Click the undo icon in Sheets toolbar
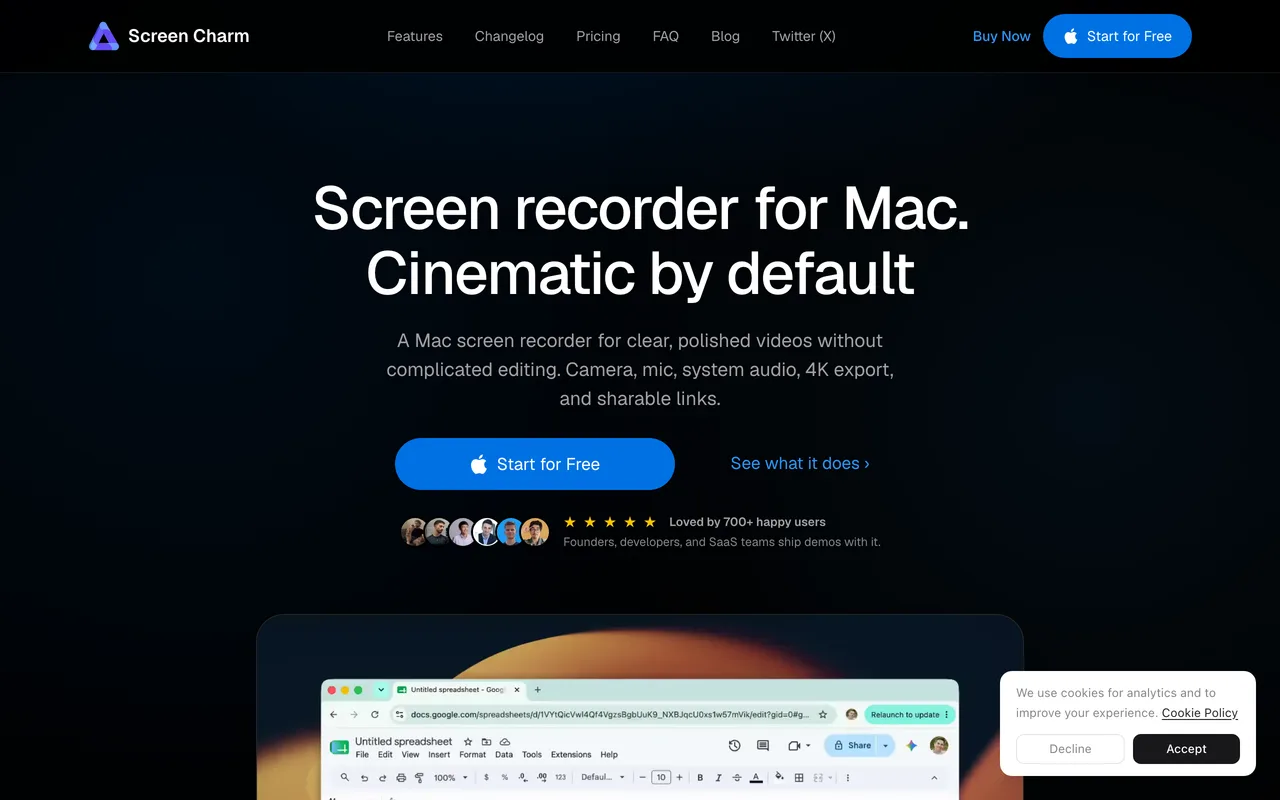Viewport: 1280px width, 800px height. (x=364, y=777)
